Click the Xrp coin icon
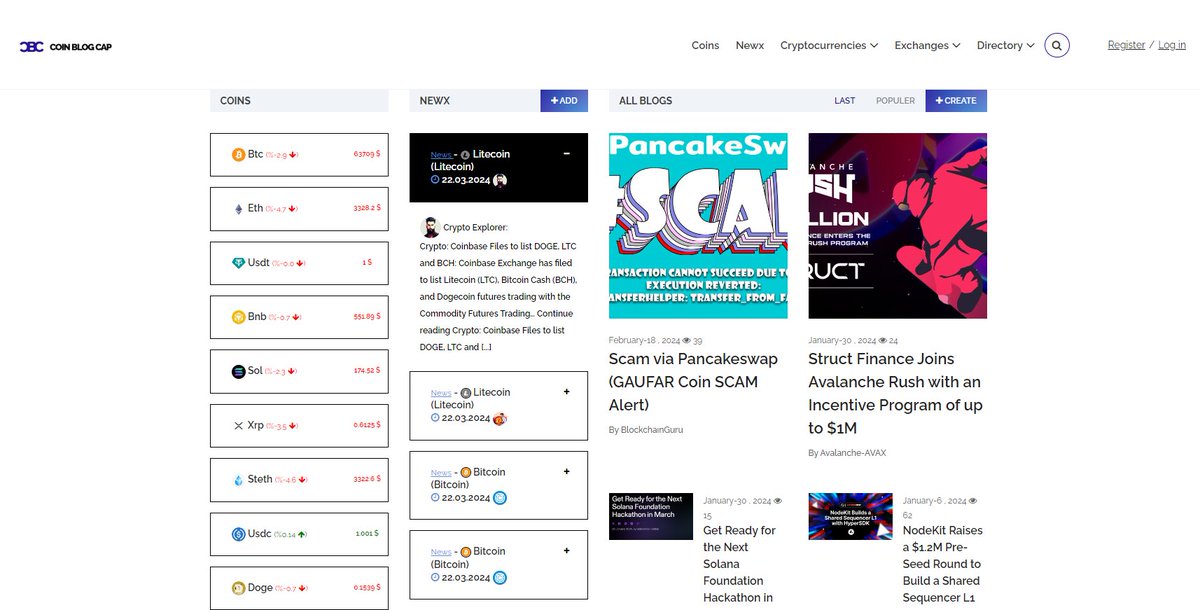 tap(238, 425)
